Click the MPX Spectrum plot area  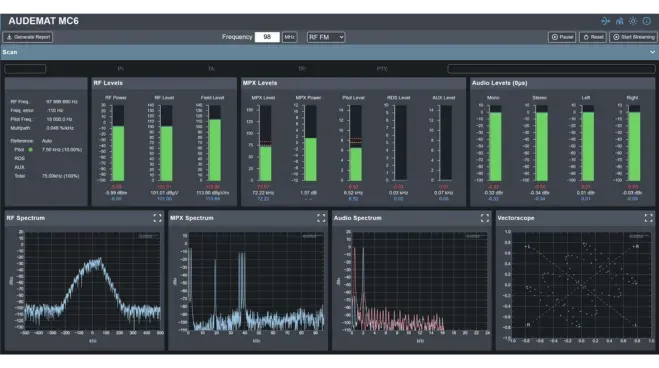[256, 281]
